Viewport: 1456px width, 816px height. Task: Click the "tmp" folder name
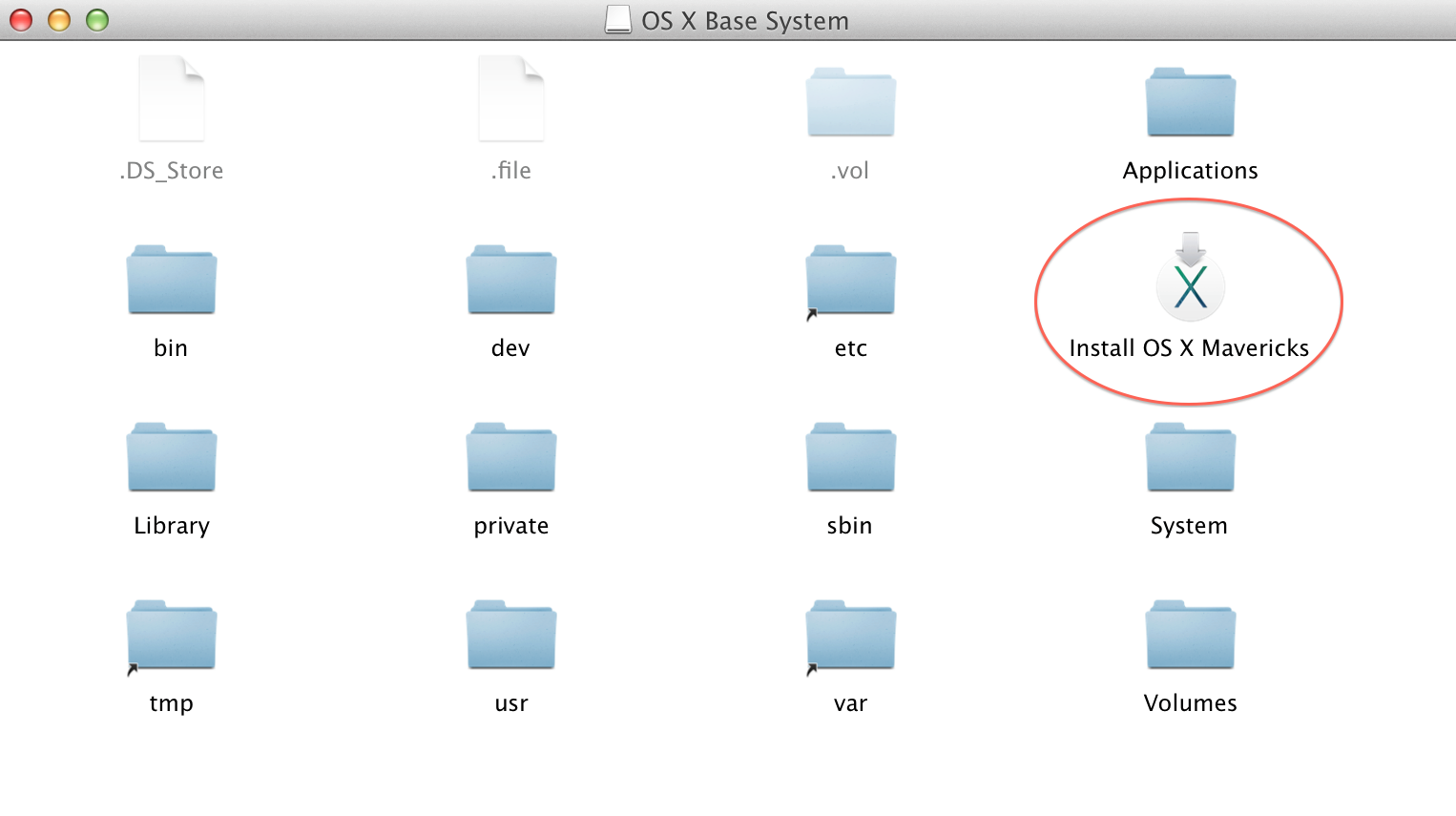[172, 703]
